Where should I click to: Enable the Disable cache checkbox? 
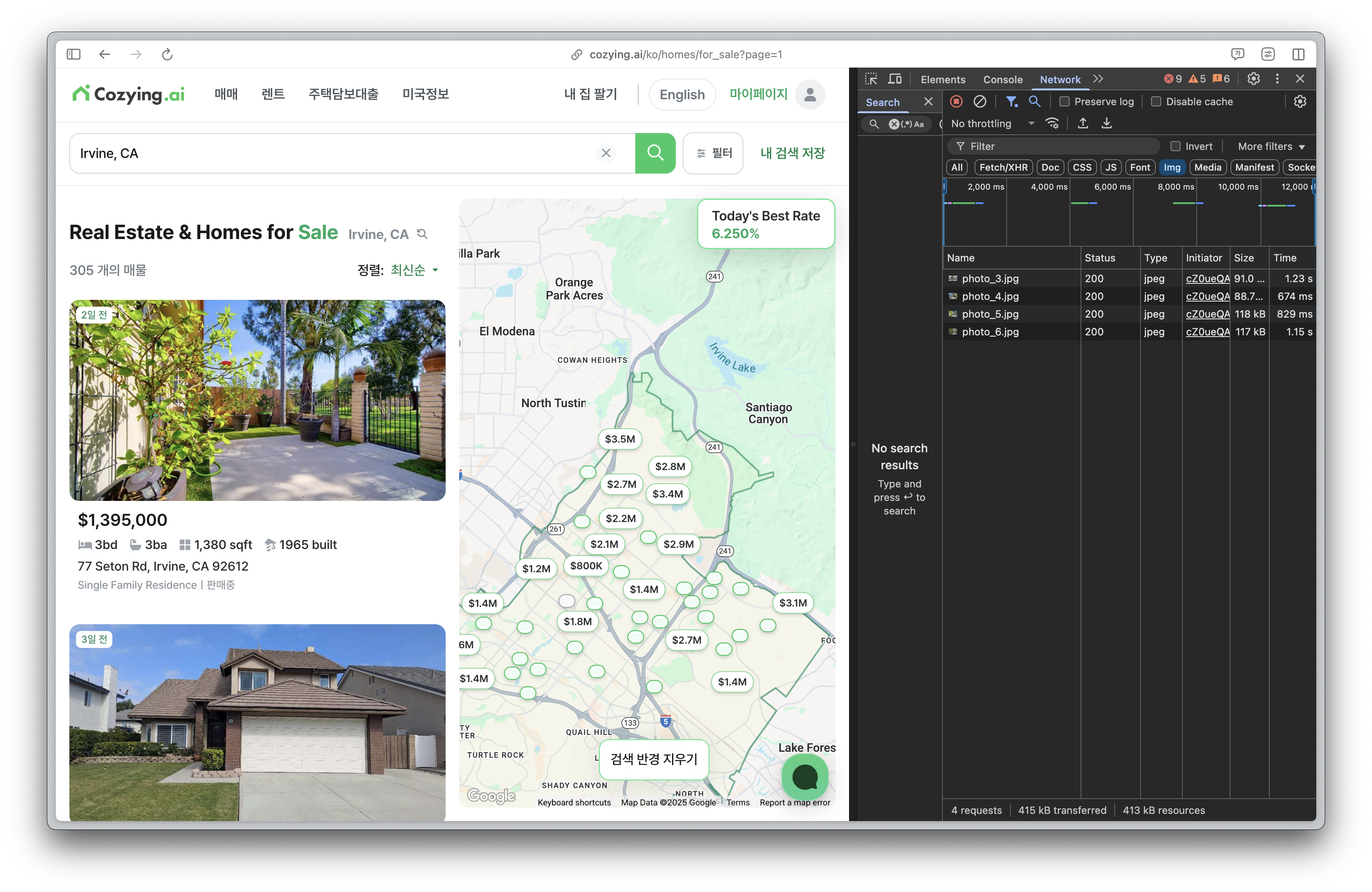1156,101
